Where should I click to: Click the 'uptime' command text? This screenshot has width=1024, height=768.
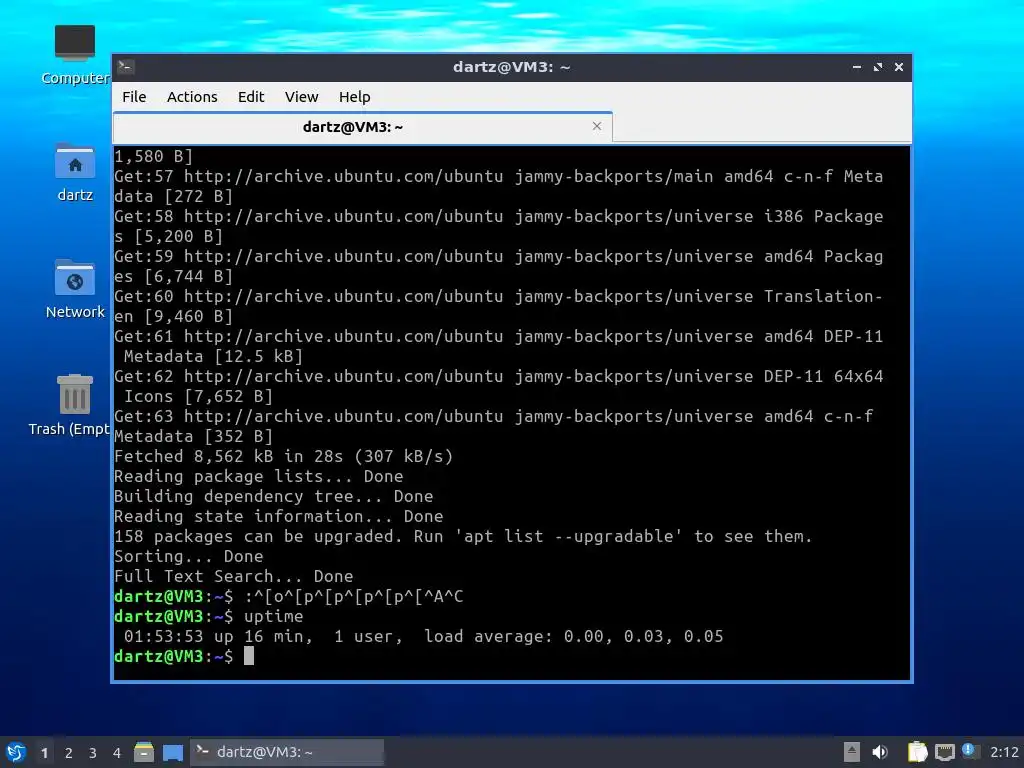pyautogui.click(x=274, y=616)
